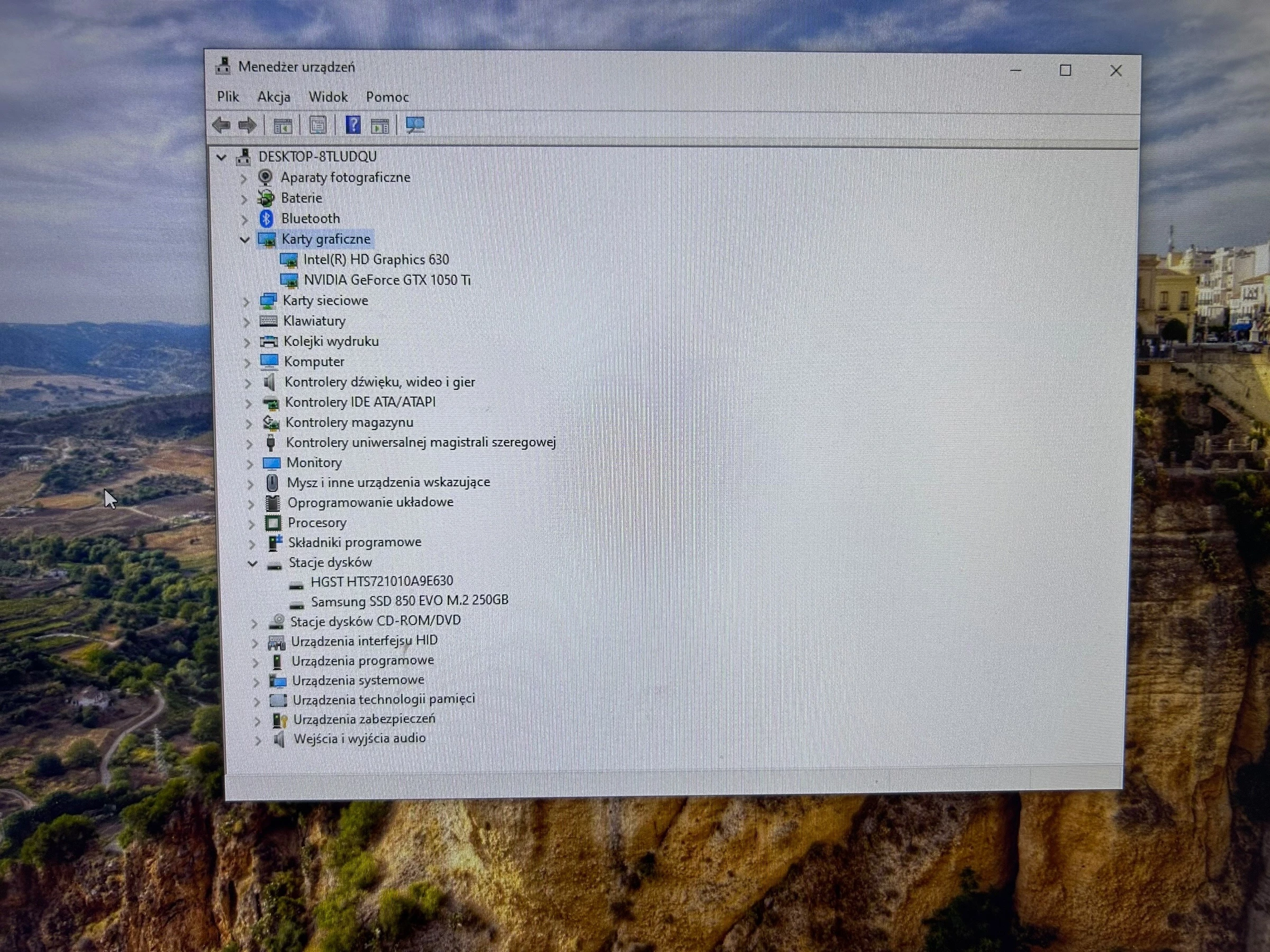1270x952 pixels.
Task: Collapse the Stacje dysków category
Action: (x=252, y=563)
